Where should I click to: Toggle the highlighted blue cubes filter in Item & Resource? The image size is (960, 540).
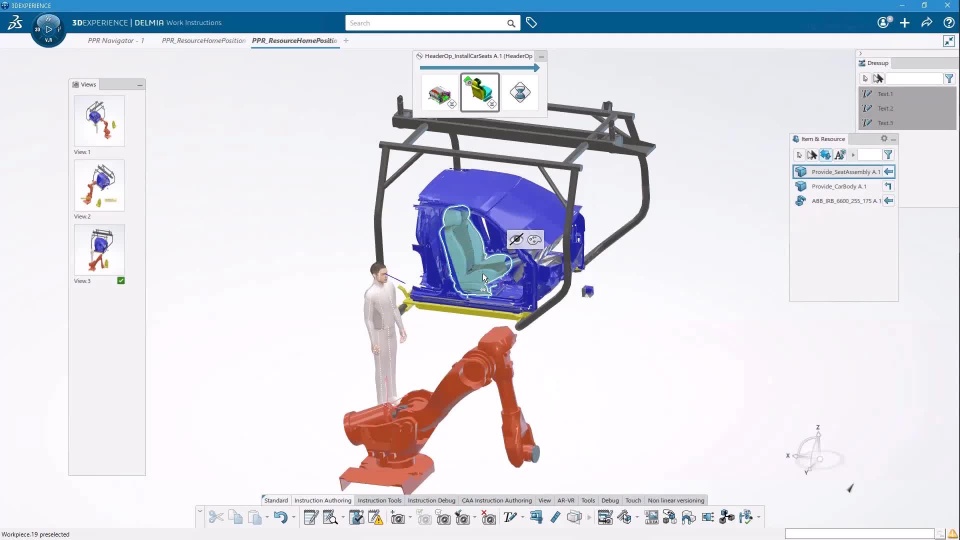click(825, 155)
